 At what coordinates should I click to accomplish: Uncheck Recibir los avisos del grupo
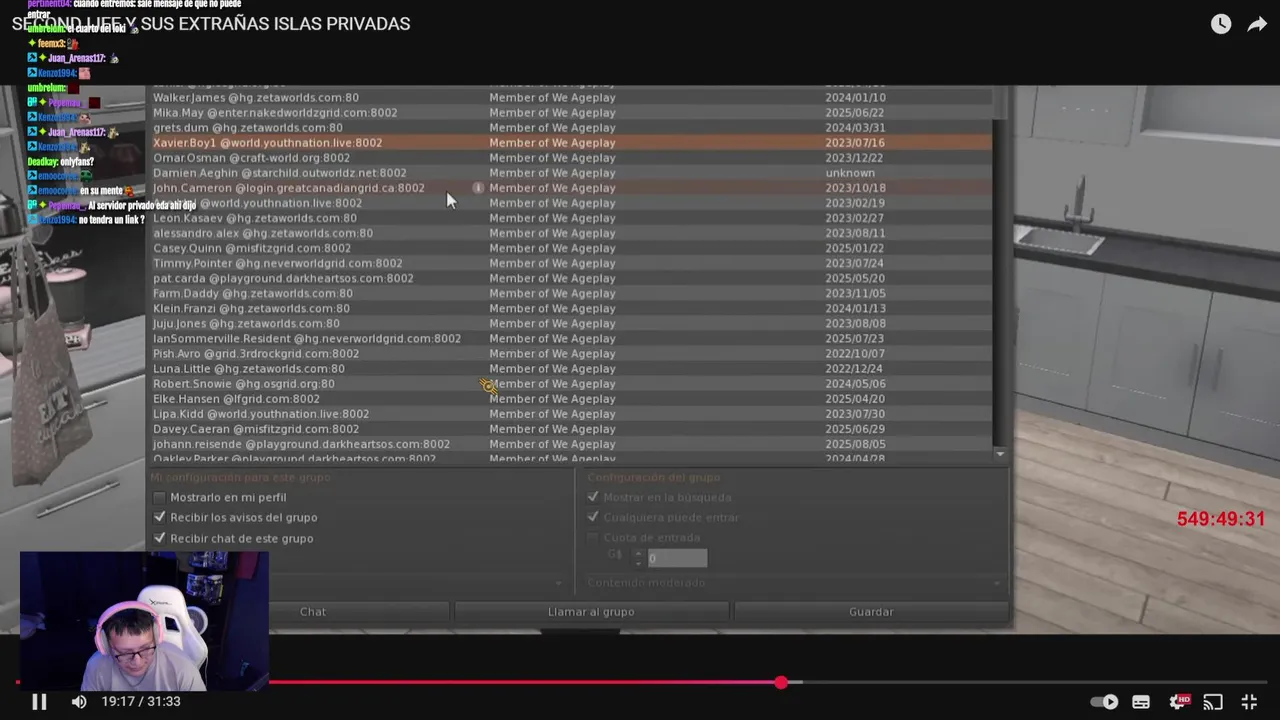[x=159, y=517]
